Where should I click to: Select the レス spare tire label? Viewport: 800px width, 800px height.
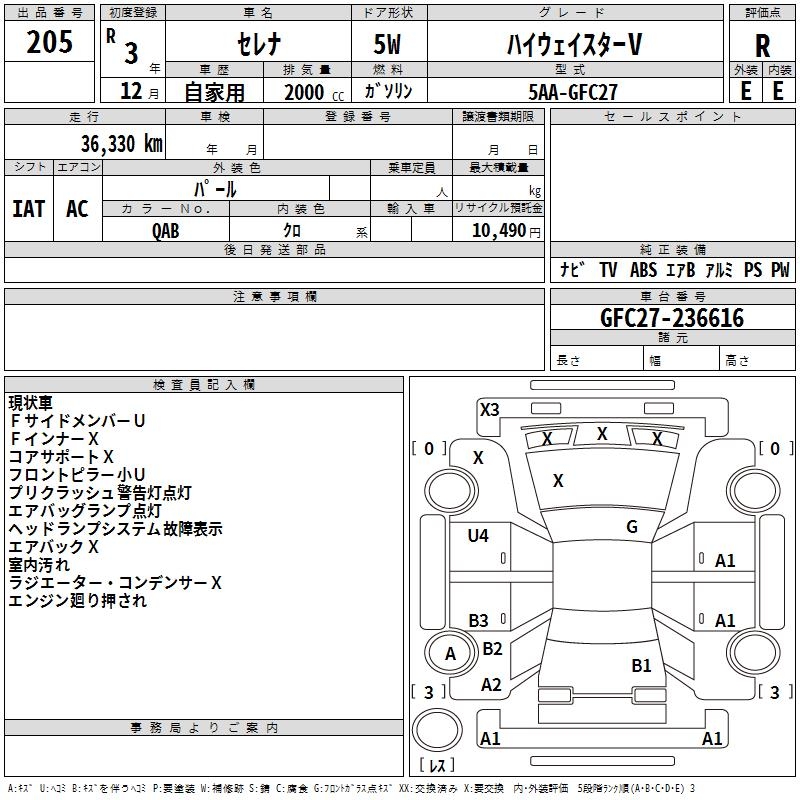click(x=437, y=765)
